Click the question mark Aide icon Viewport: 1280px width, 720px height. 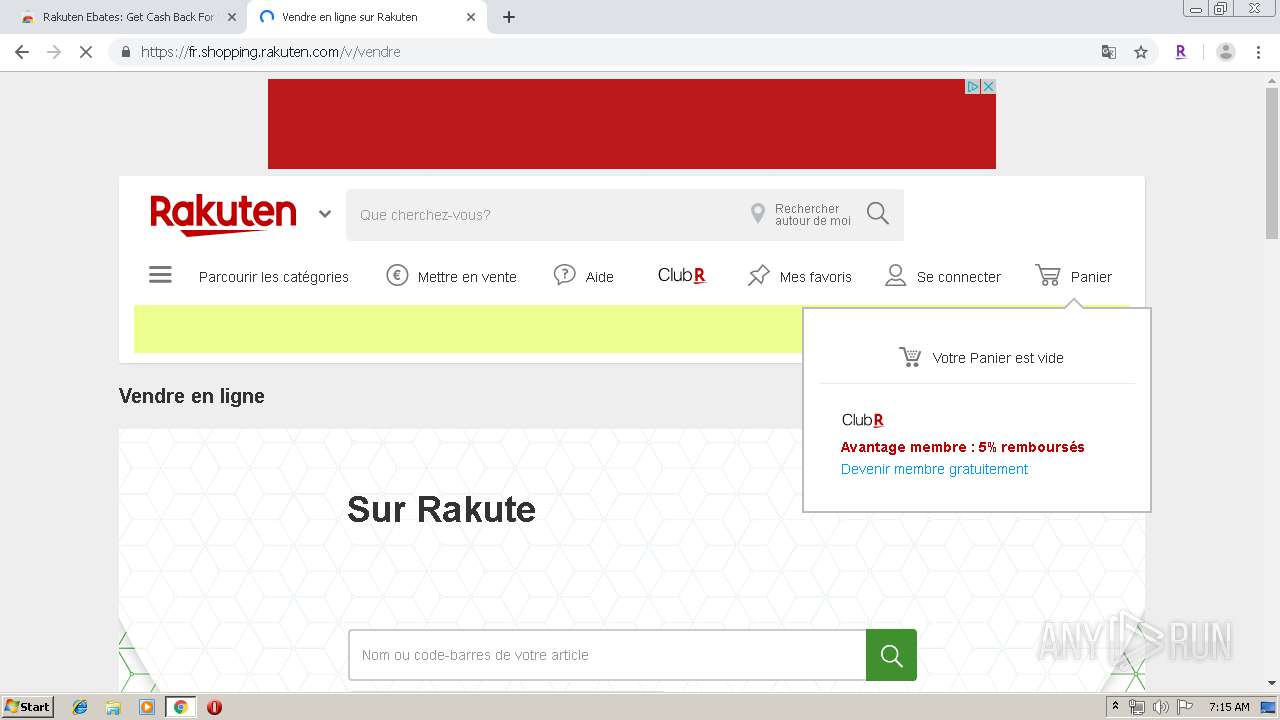tap(565, 275)
